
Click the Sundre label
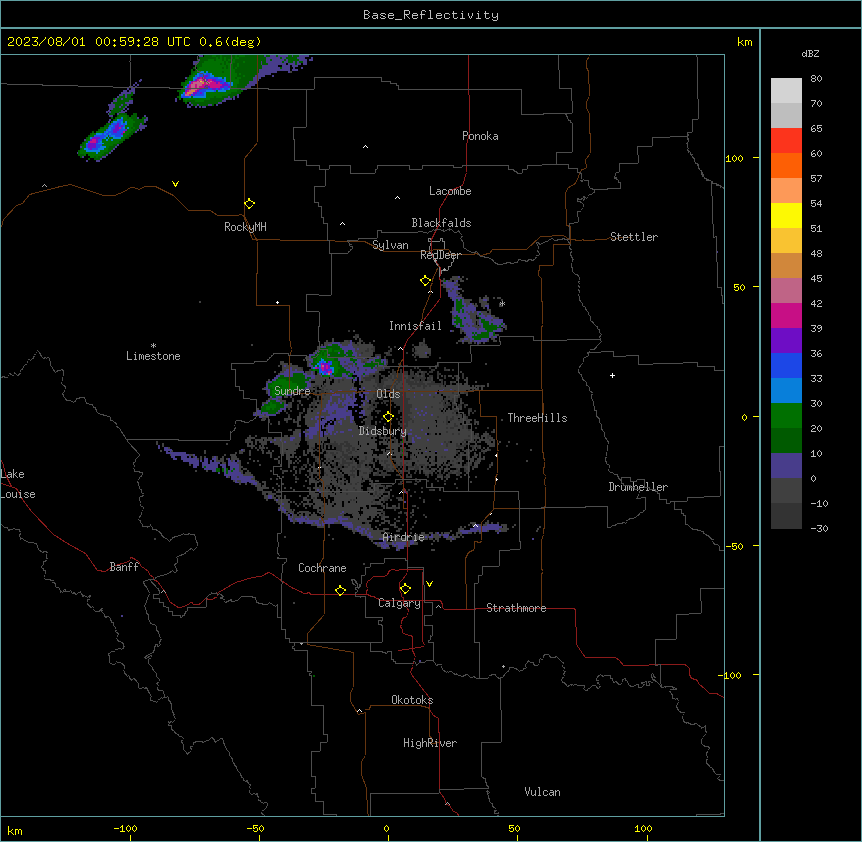(292, 391)
